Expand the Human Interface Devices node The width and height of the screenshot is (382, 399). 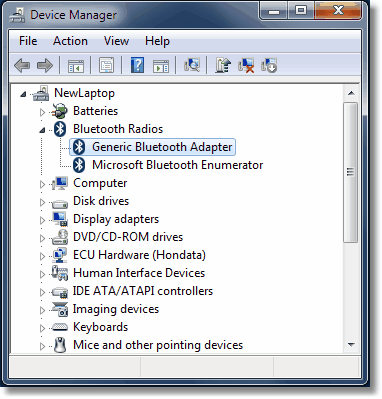pyautogui.click(x=42, y=274)
